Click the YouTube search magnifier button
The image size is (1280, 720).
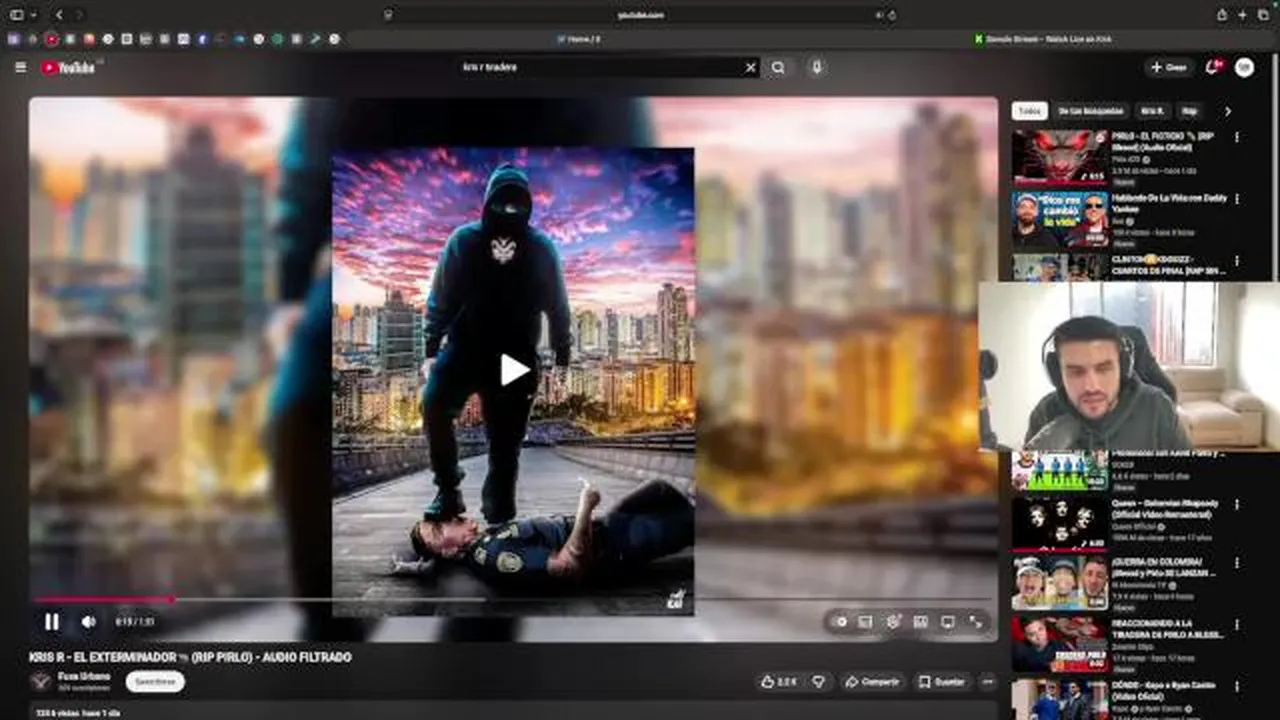click(x=778, y=67)
